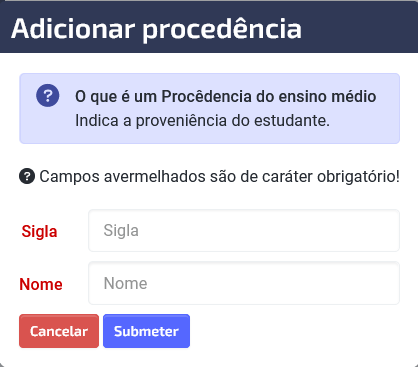Click the 'Campos avermelhados' required fields notice
Image resolution: width=418 pixels, height=367 pixels.
tap(219, 176)
